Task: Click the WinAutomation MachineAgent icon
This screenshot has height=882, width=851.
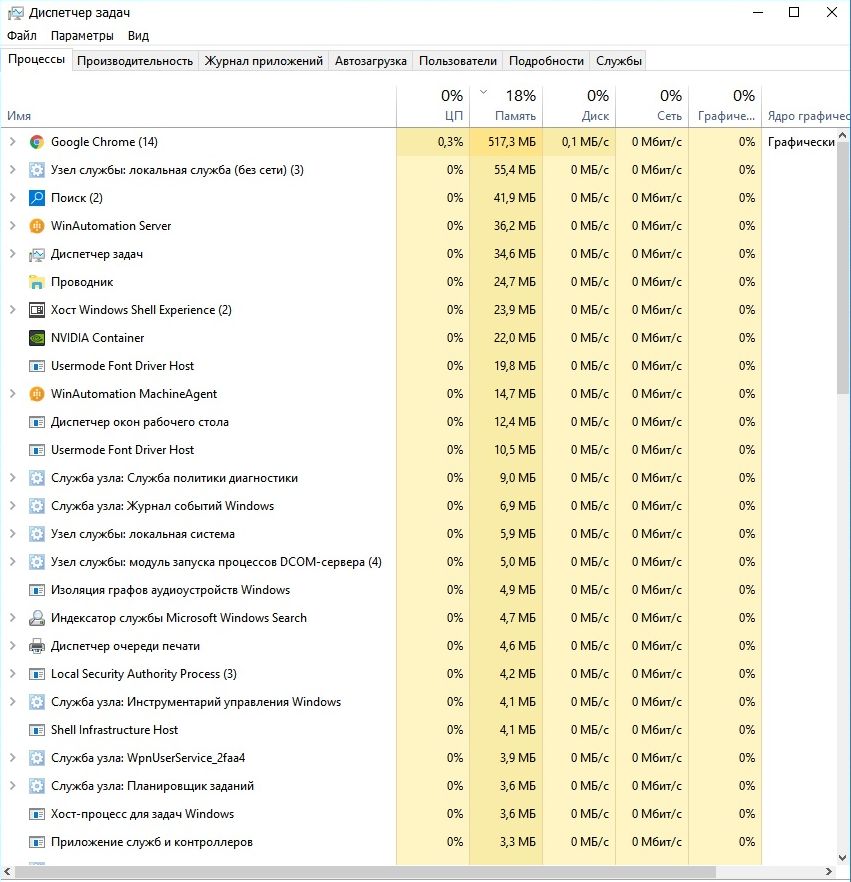Action: tap(37, 394)
